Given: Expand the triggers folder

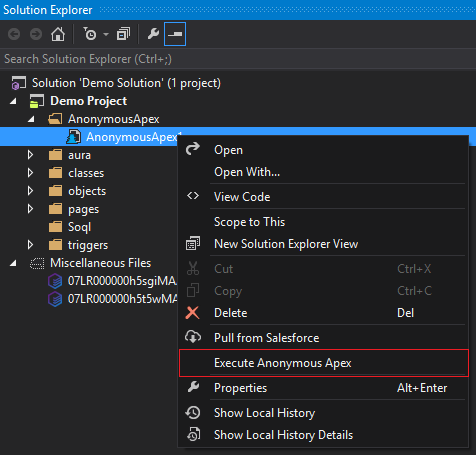Looking at the screenshot, I should tap(30, 245).
